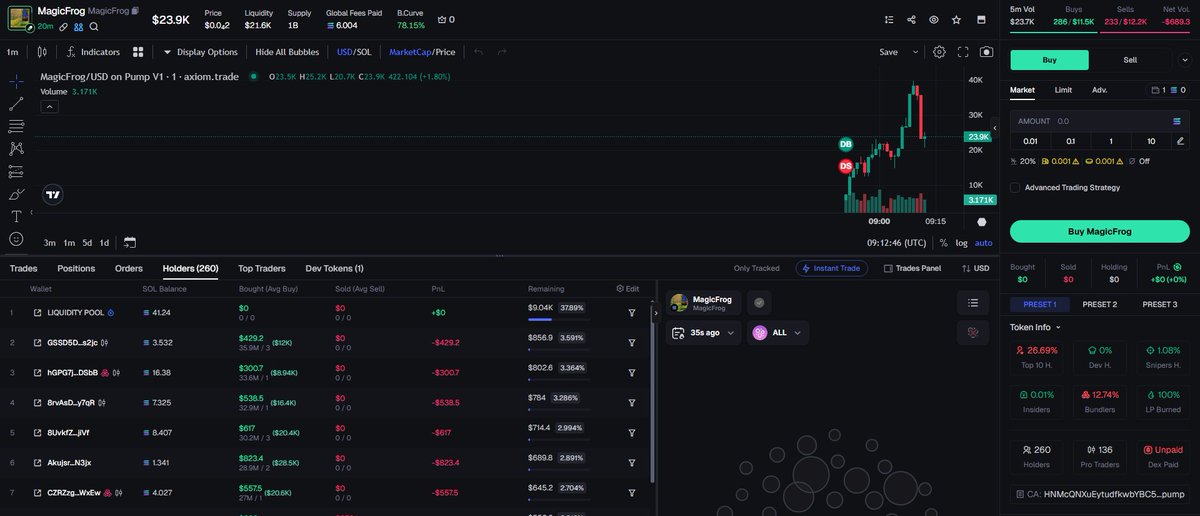1200x516 pixels.
Task: Share the token with share icon
Action: pos(911,19)
